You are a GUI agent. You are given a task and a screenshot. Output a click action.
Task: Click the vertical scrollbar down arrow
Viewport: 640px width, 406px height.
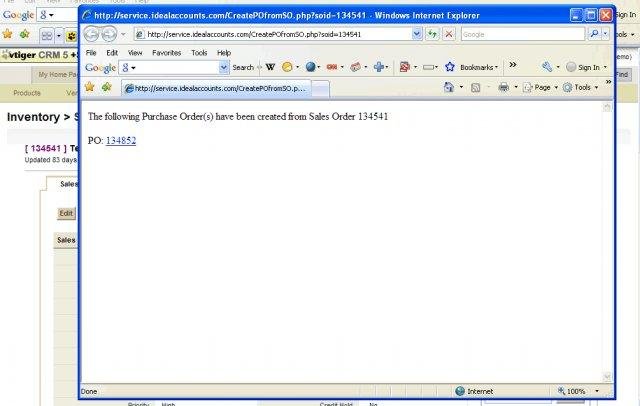click(x=607, y=377)
